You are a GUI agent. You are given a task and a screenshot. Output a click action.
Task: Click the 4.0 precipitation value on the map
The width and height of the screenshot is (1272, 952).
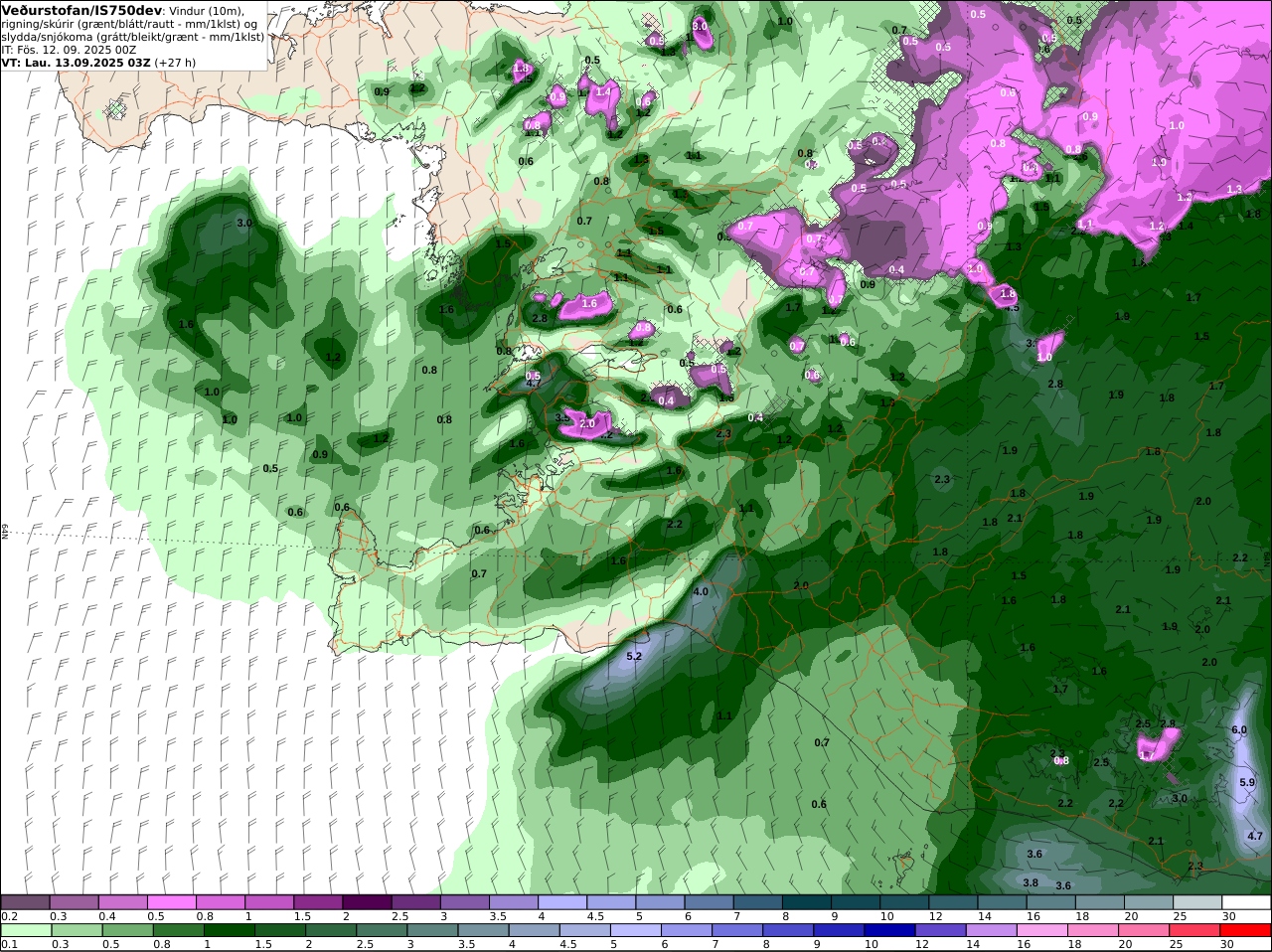click(701, 591)
